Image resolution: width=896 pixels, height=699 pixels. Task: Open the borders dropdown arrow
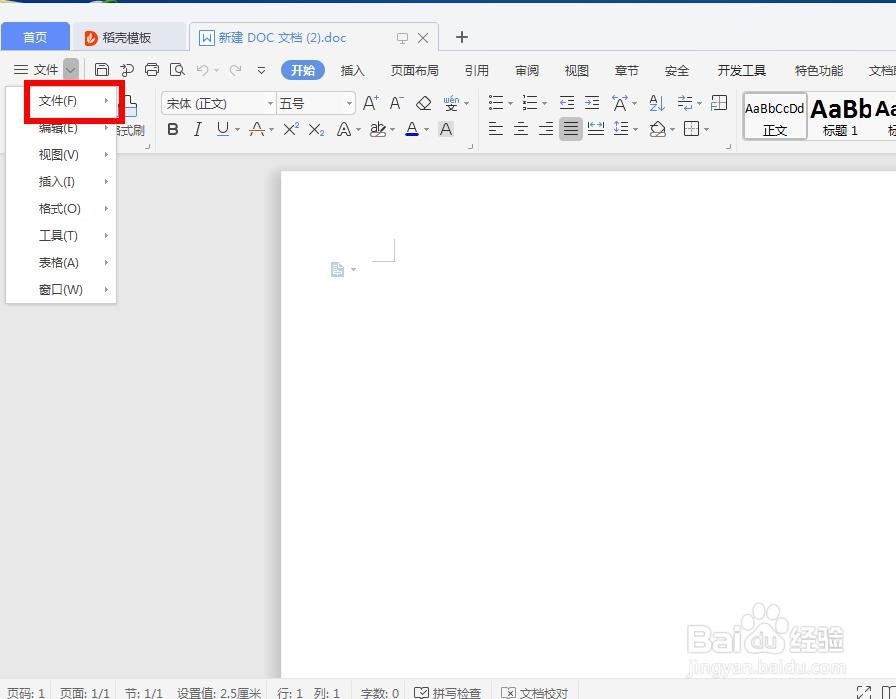coord(707,130)
